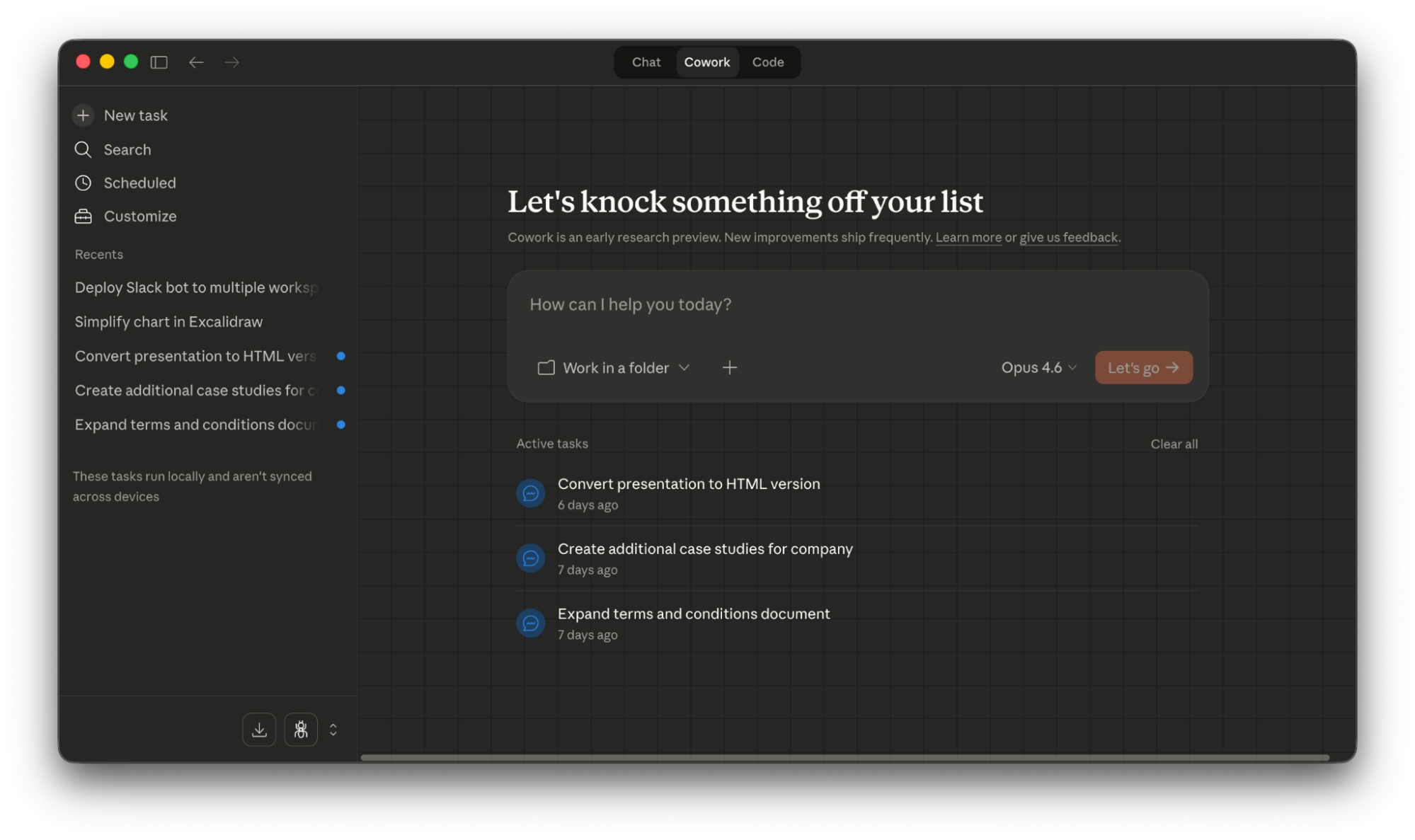Open the Opus 4.6 model selector
This screenshot has width=1415, height=840.
point(1038,367)
